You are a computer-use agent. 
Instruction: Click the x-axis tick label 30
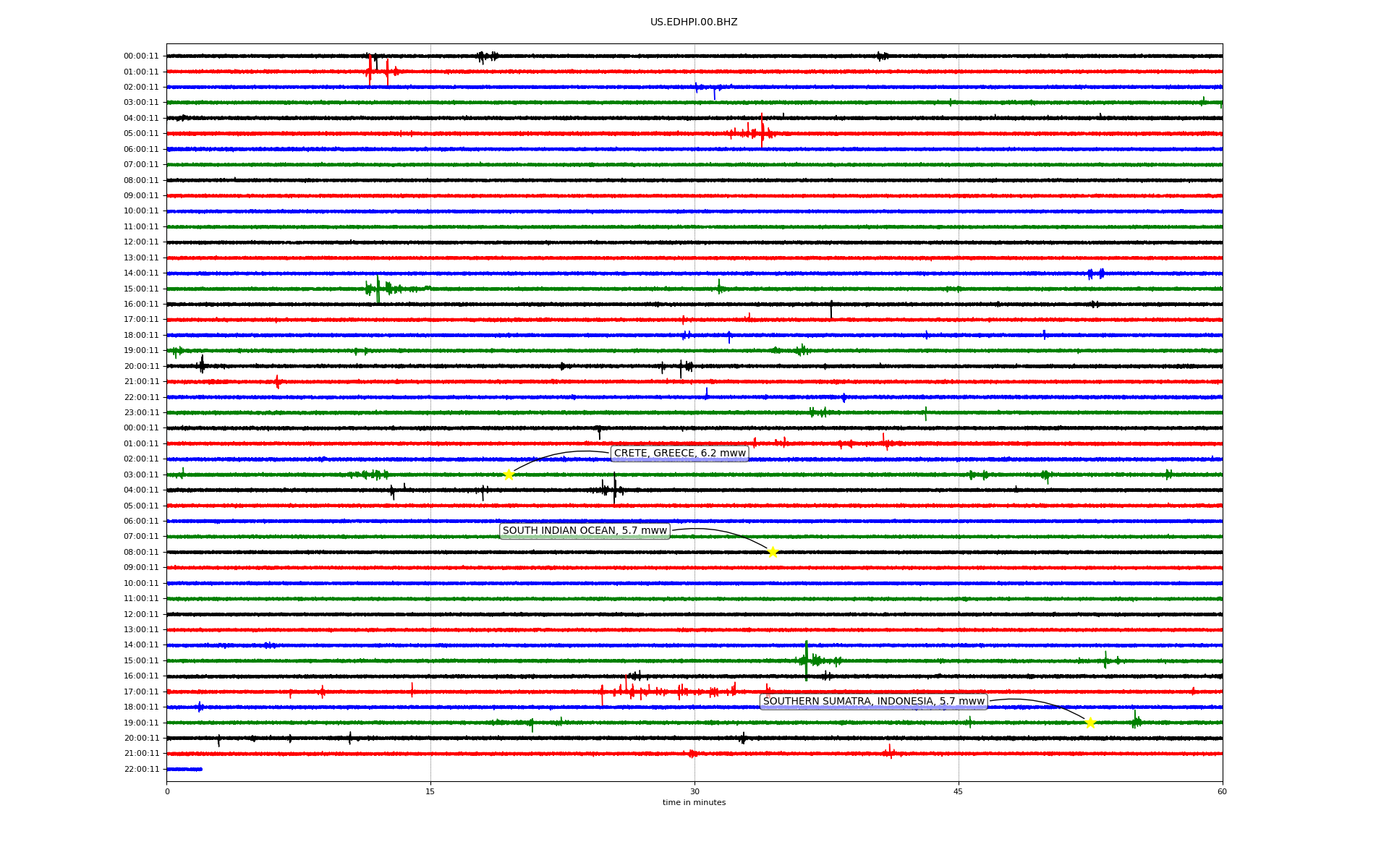pyautogui.click(x=694, y=791)
